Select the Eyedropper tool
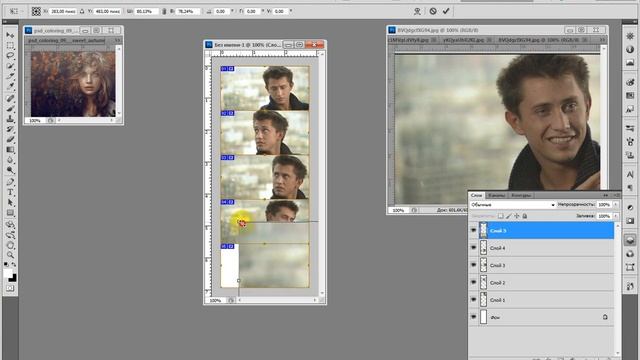The width and height of the screenshot is (640, 360). pyautogui.click(x=10, y=86)
